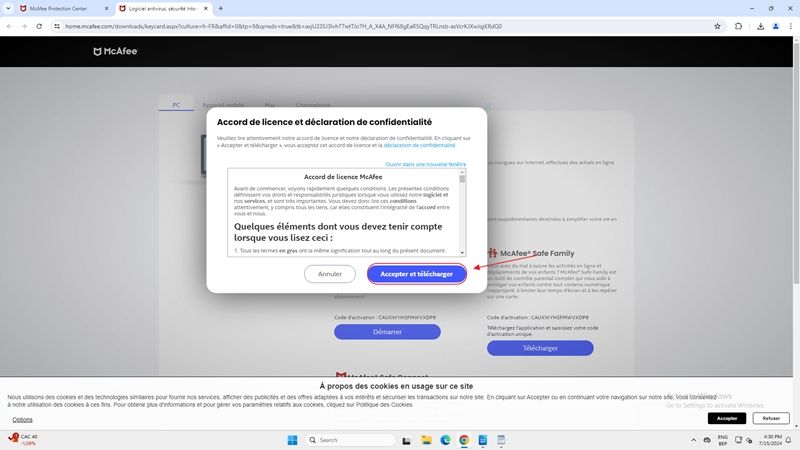Screen dimensions: 800x450
Task: Open Windows Start menu
Action: [x=292, y=440]
